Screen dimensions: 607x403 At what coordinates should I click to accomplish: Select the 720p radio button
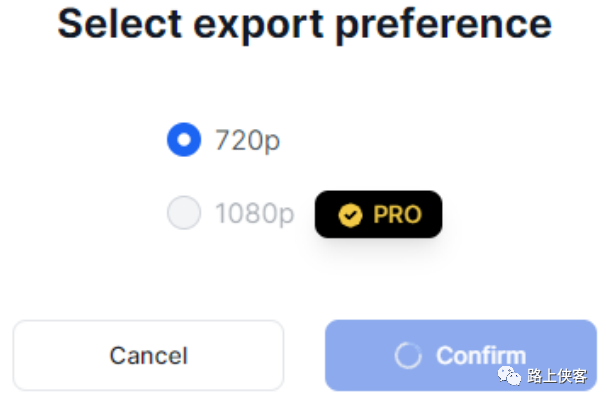coord(184,140)
